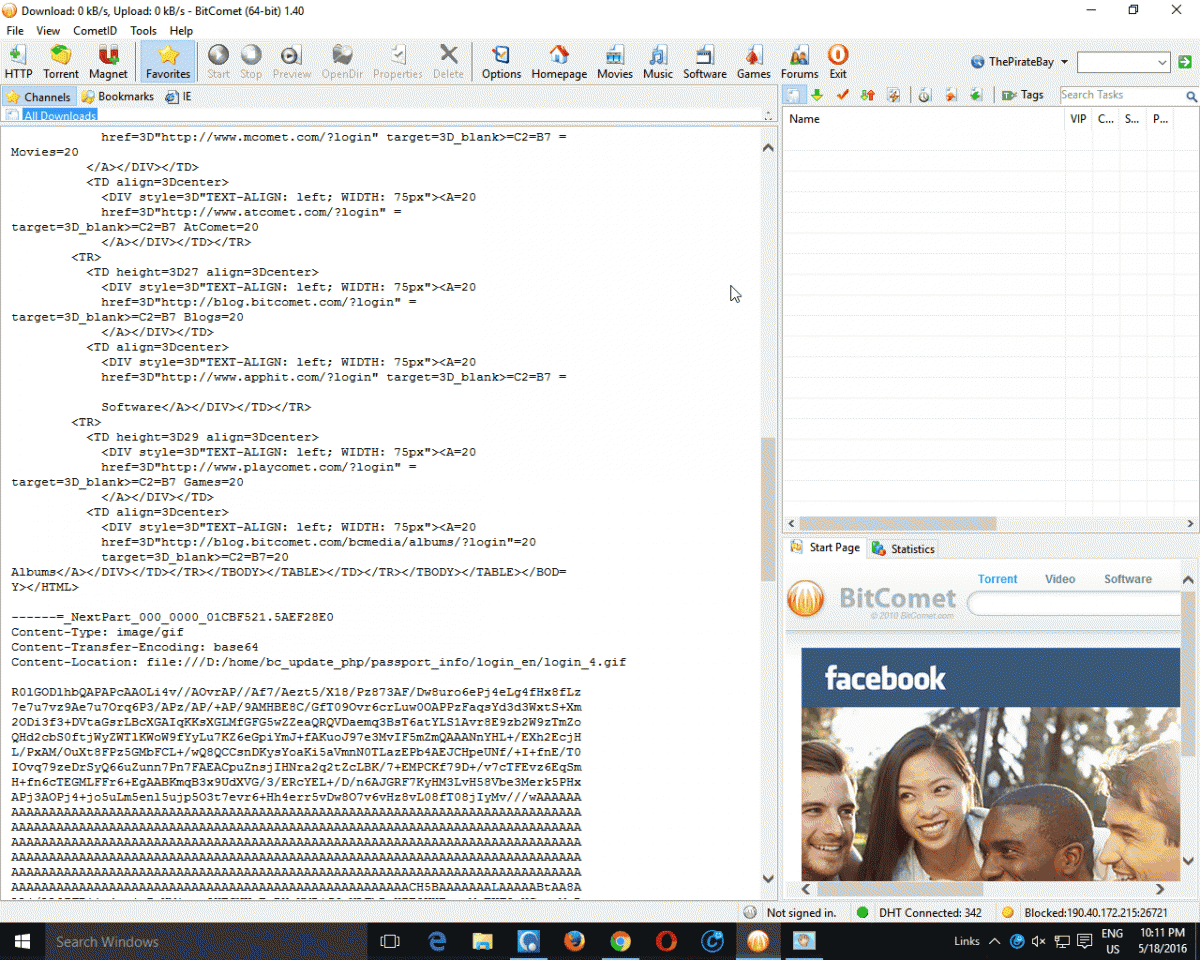Click the Delete toolbar icon

tap(448, 62)
